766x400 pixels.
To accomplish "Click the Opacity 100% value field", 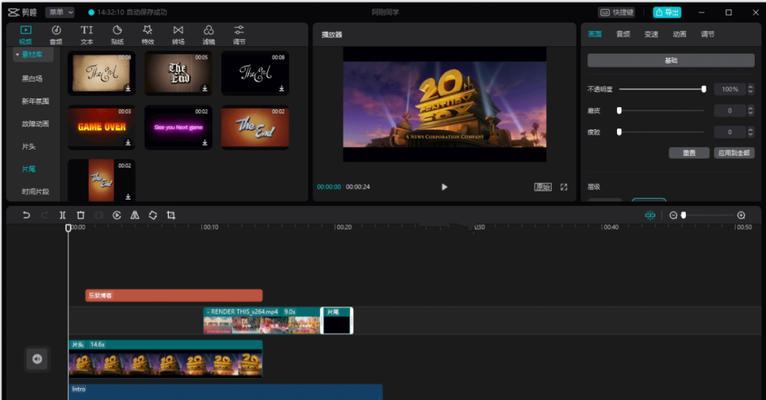I will tap(730, 89).
